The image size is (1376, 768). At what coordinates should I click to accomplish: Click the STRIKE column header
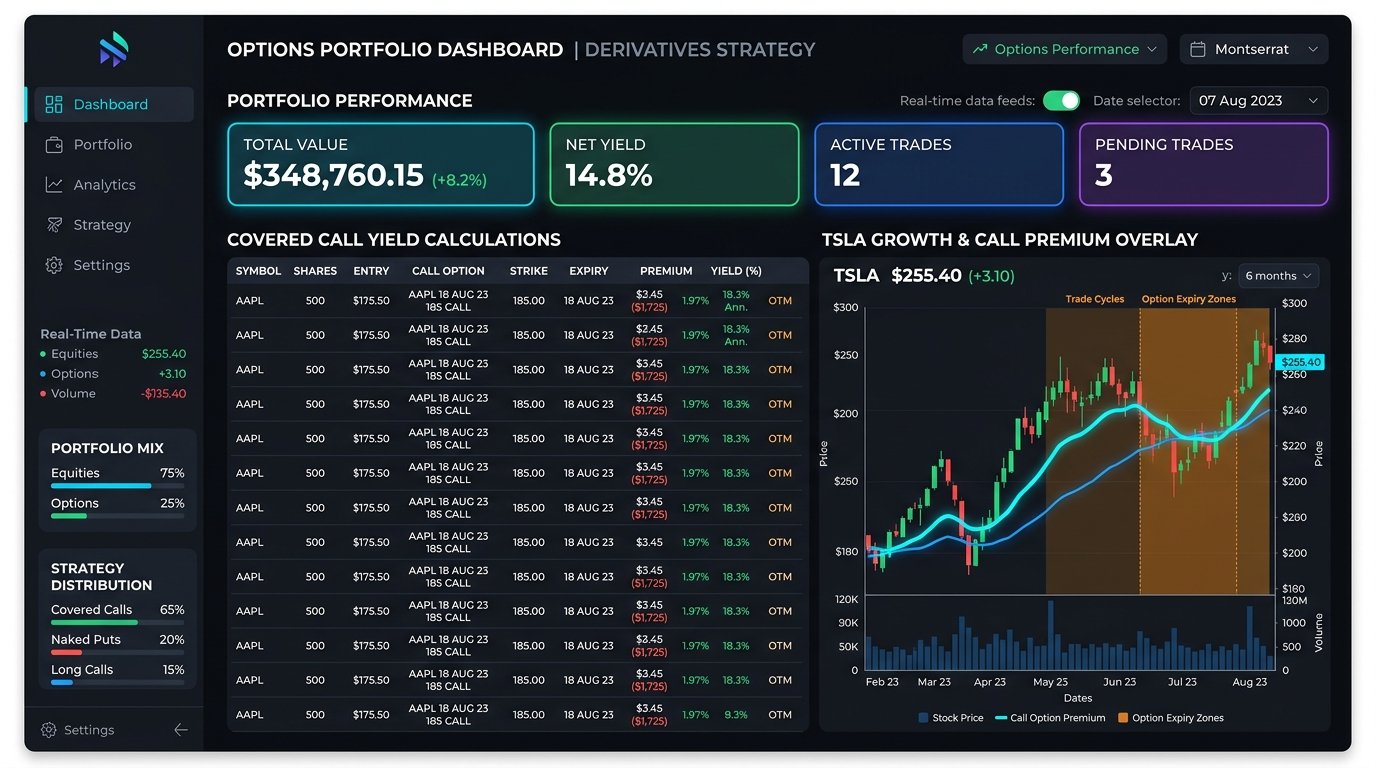[529, 271]
